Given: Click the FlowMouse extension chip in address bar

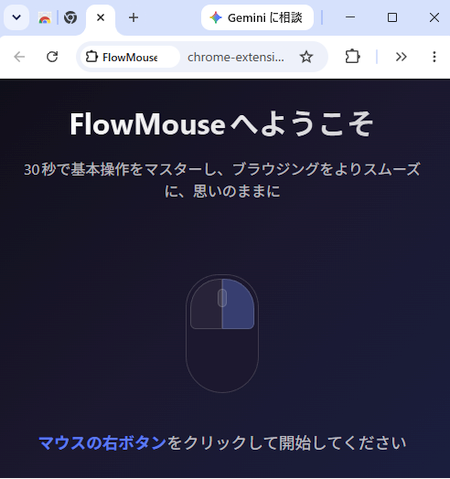Looking at the screenshot, I should [x=129, y=57].
